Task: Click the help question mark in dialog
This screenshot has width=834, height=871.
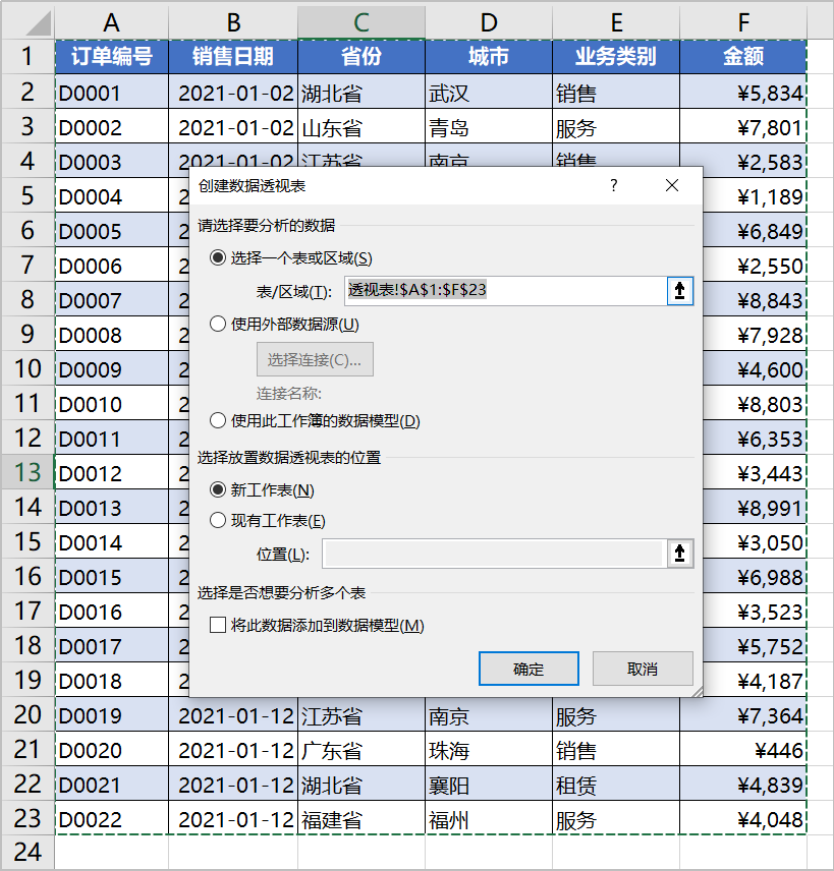Action: (x=614, y=186)
